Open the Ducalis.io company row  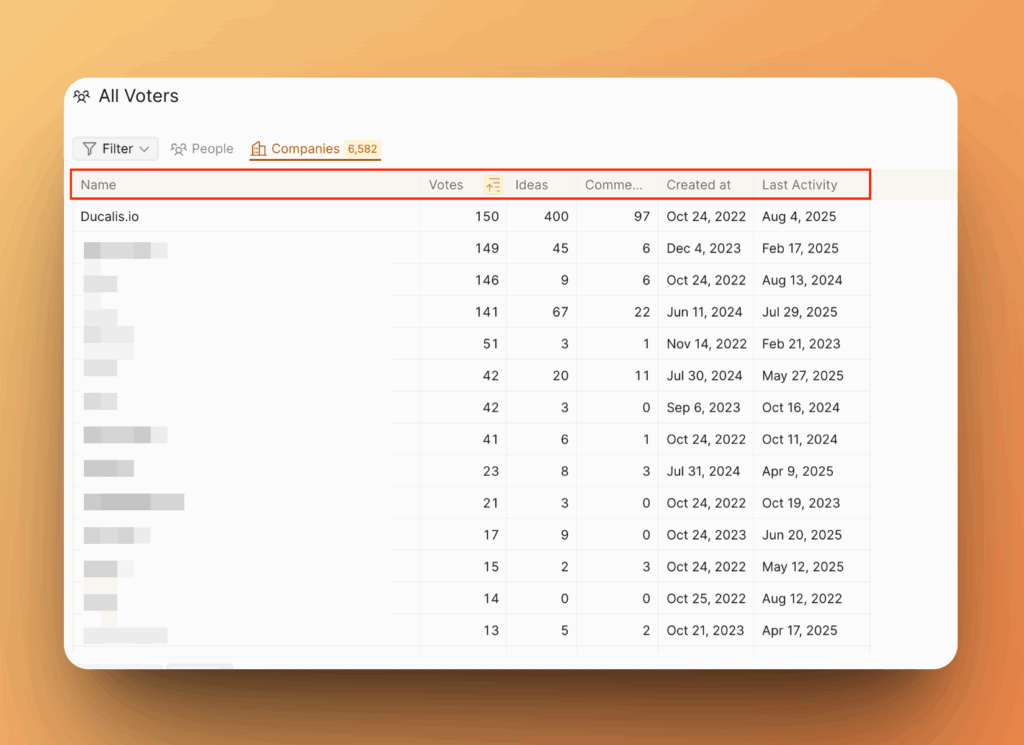coord(117,216)
